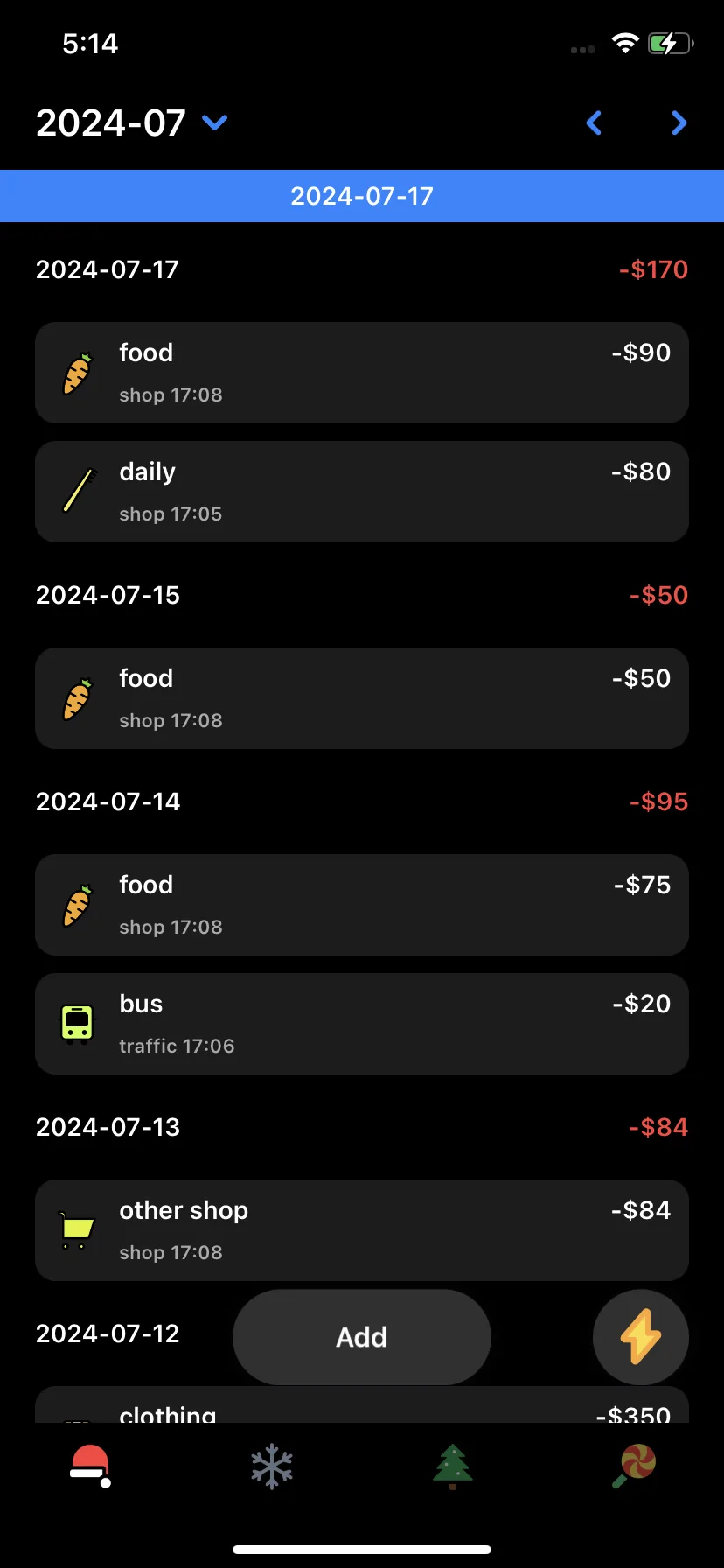Click the shopping cart icon on other shop
The height and width of the screenshot is (1568, 724).
point(76,1230)
